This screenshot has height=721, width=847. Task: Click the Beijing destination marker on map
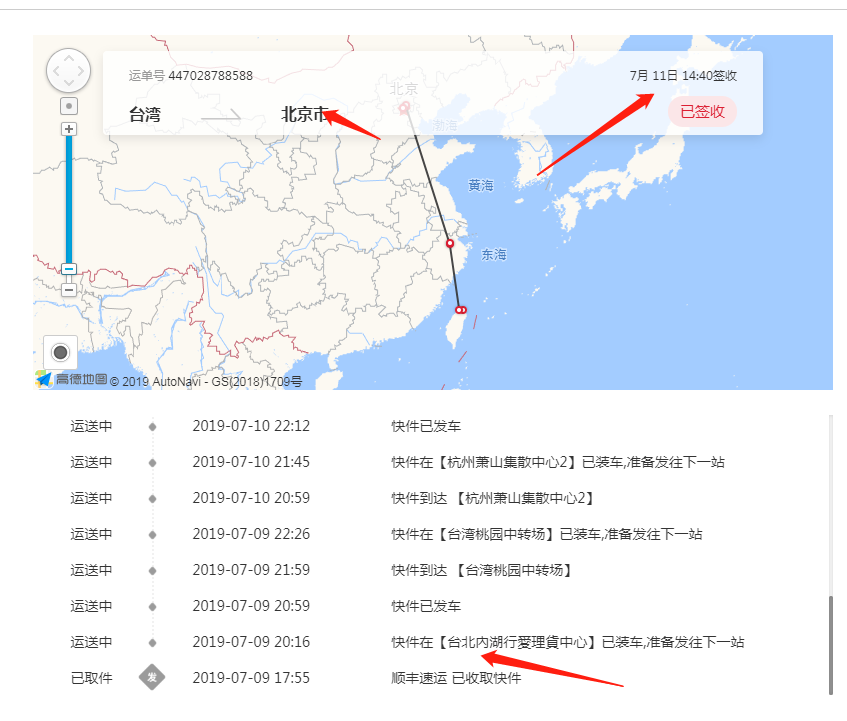pos(404,109)
